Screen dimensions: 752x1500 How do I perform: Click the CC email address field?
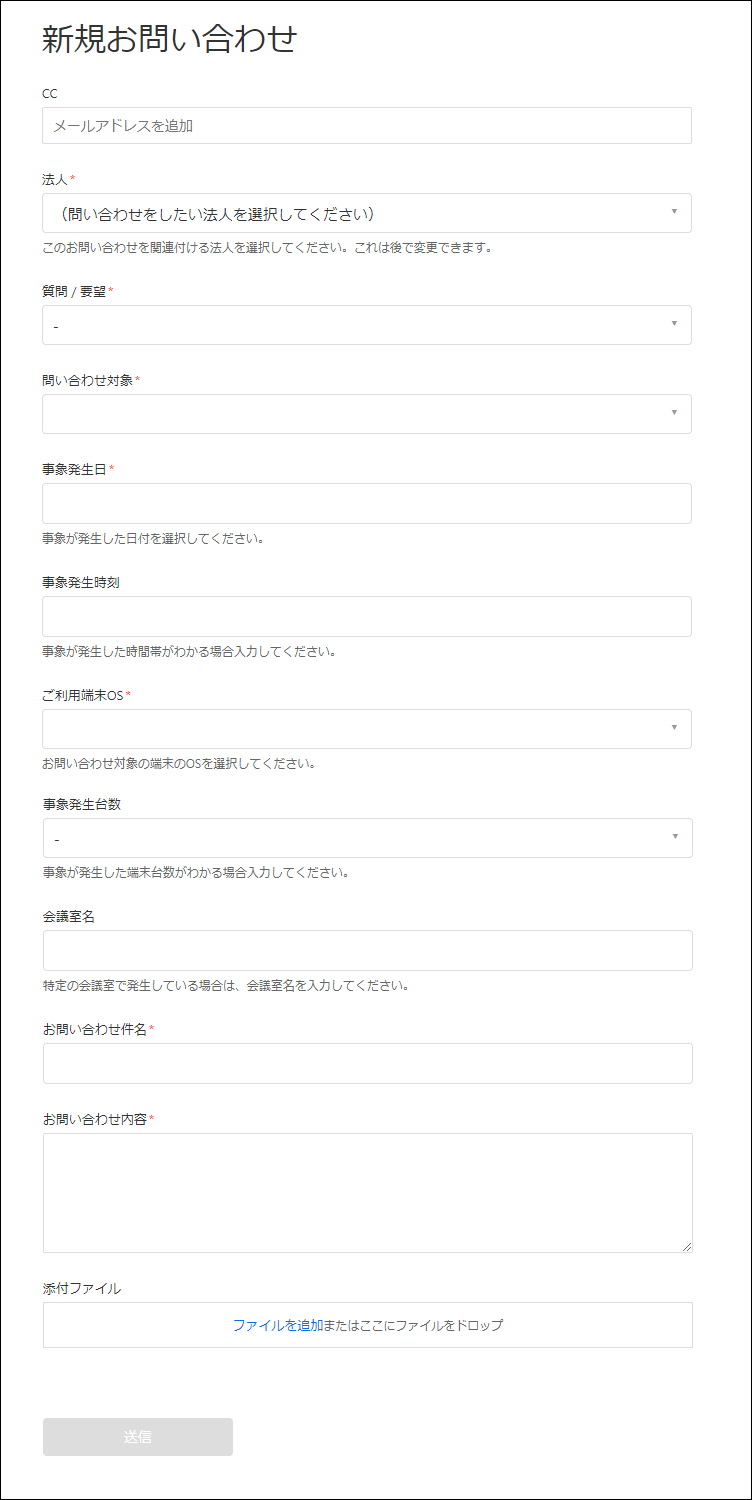(x=366, y=126)
